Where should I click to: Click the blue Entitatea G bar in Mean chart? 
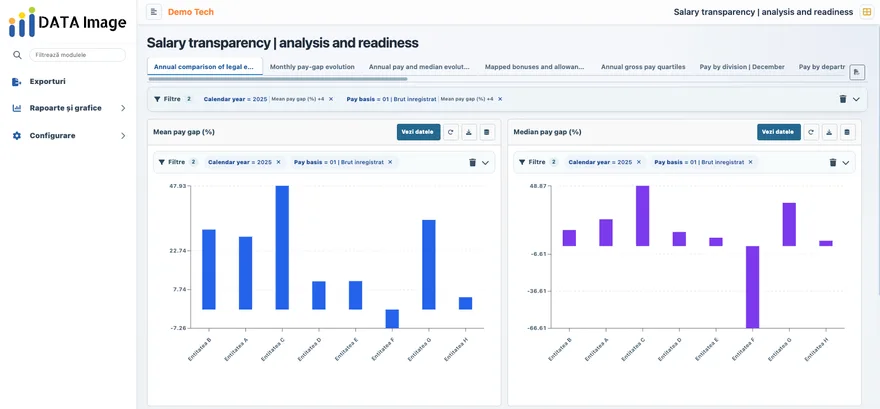429,265
